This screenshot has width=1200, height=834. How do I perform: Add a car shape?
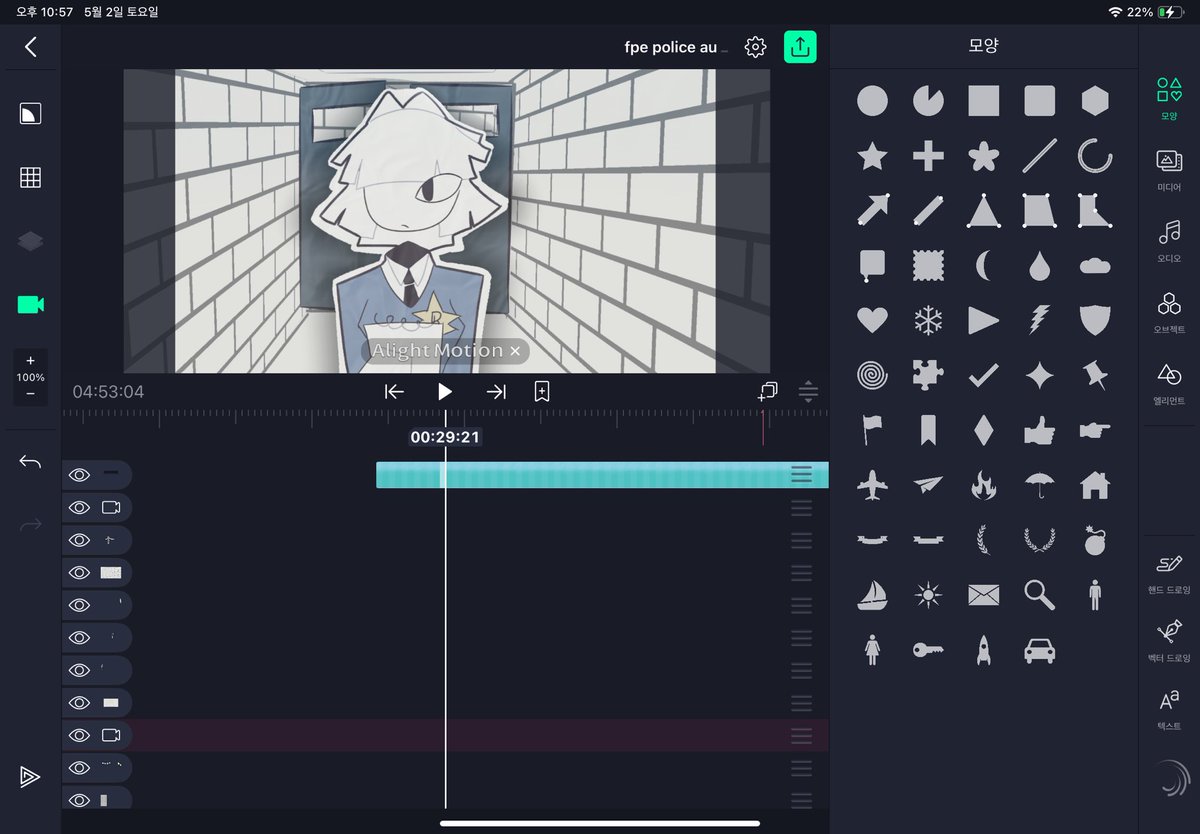(1040, 650)
